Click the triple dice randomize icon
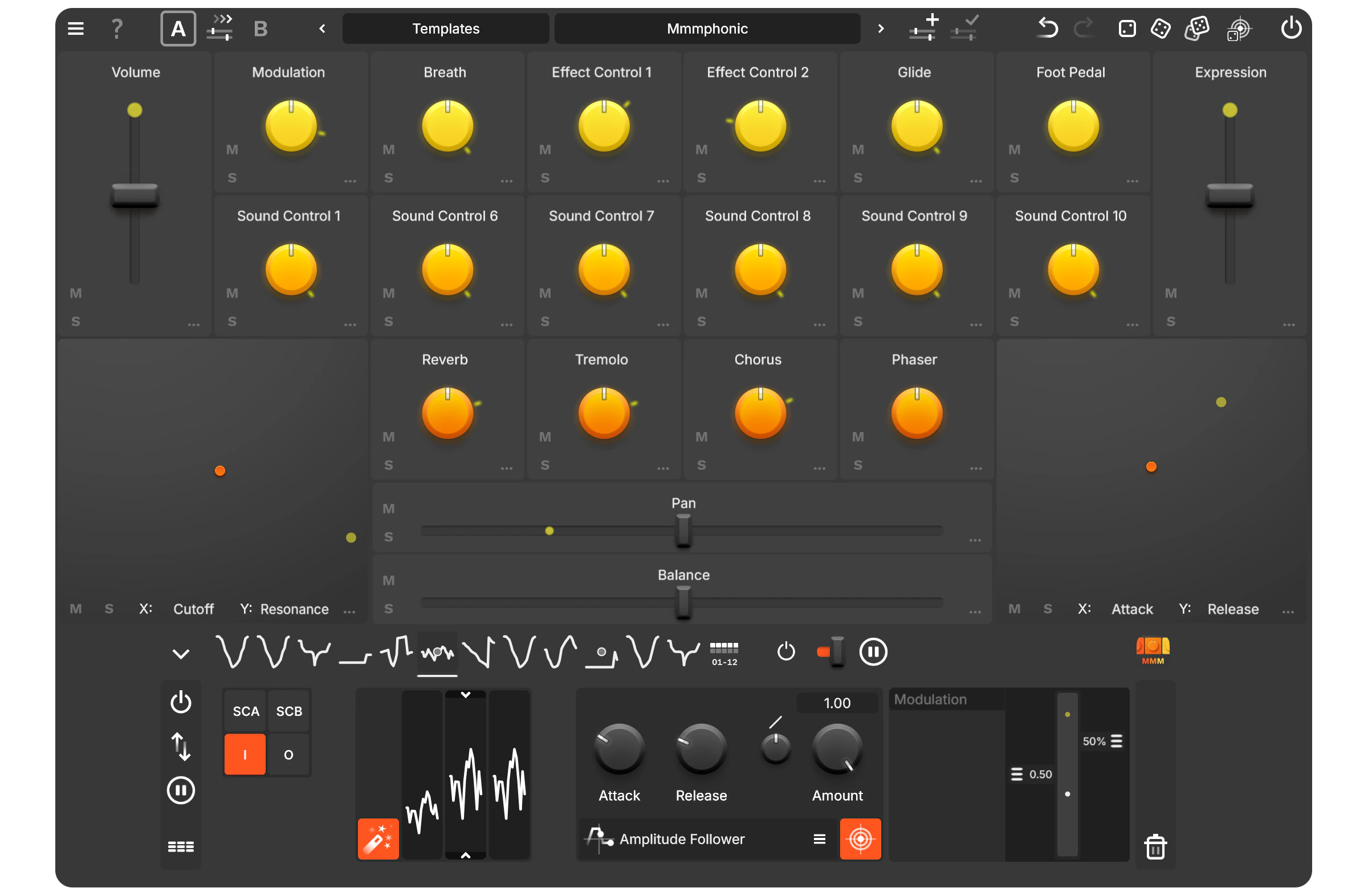This screenshot has width=1368, height=896. [x=1196, y=28]
